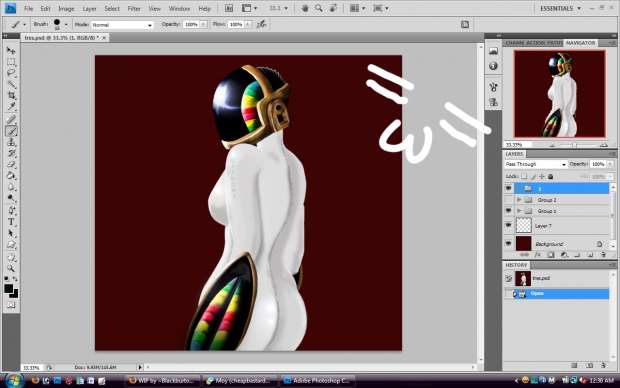Hide Layer 7
Viewport: 620px width, 388px height.
click(508, 225)
